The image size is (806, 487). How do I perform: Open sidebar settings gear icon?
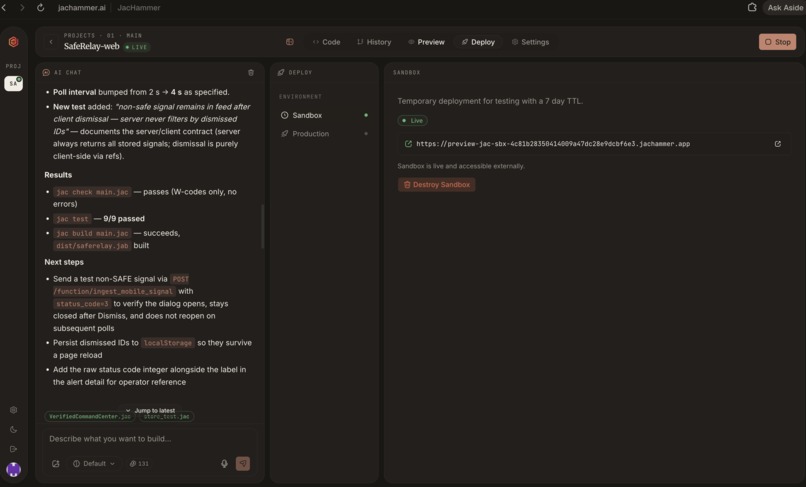[x=13, y=410]
